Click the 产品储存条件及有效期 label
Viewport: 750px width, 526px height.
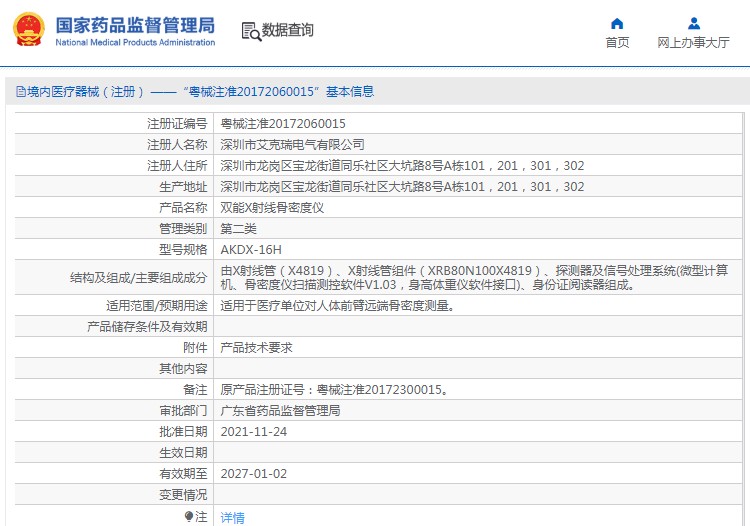point(147,327)
